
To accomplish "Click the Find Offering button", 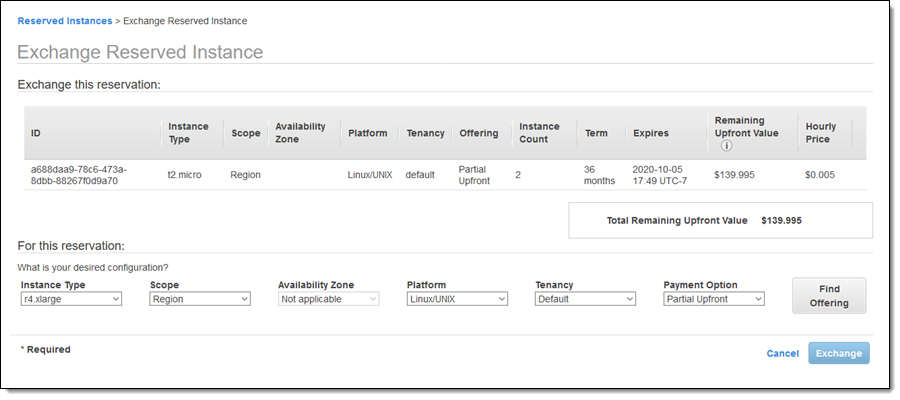I will [829, 296].
